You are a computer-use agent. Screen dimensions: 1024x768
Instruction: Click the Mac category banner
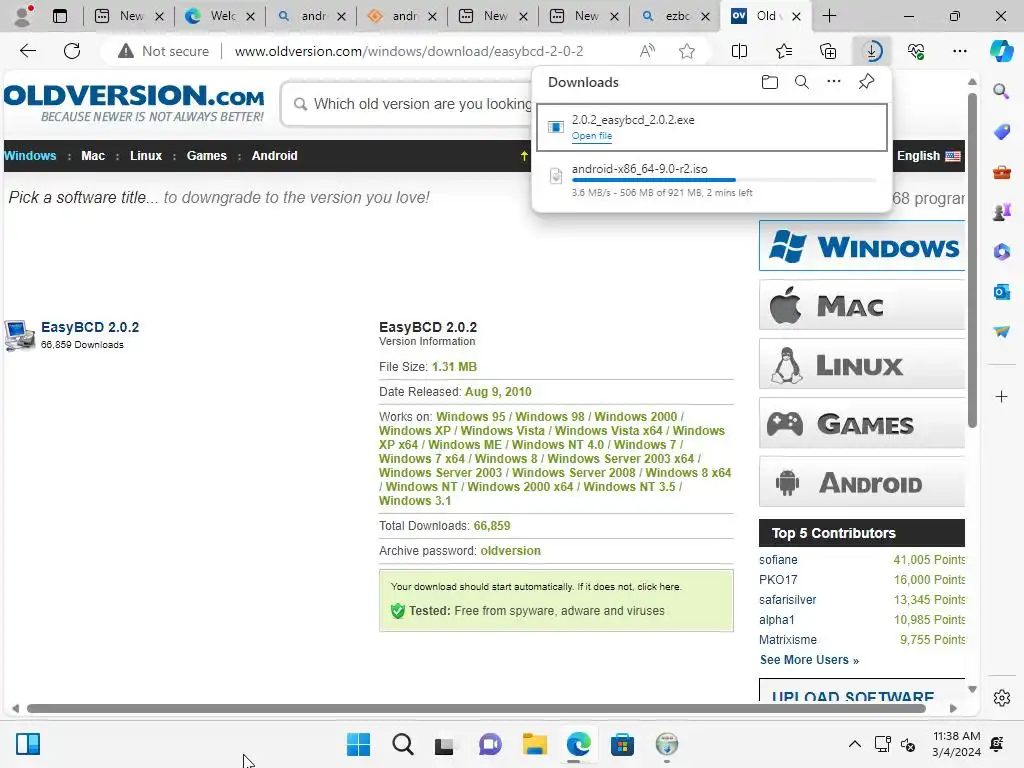(x=861, y=305)
